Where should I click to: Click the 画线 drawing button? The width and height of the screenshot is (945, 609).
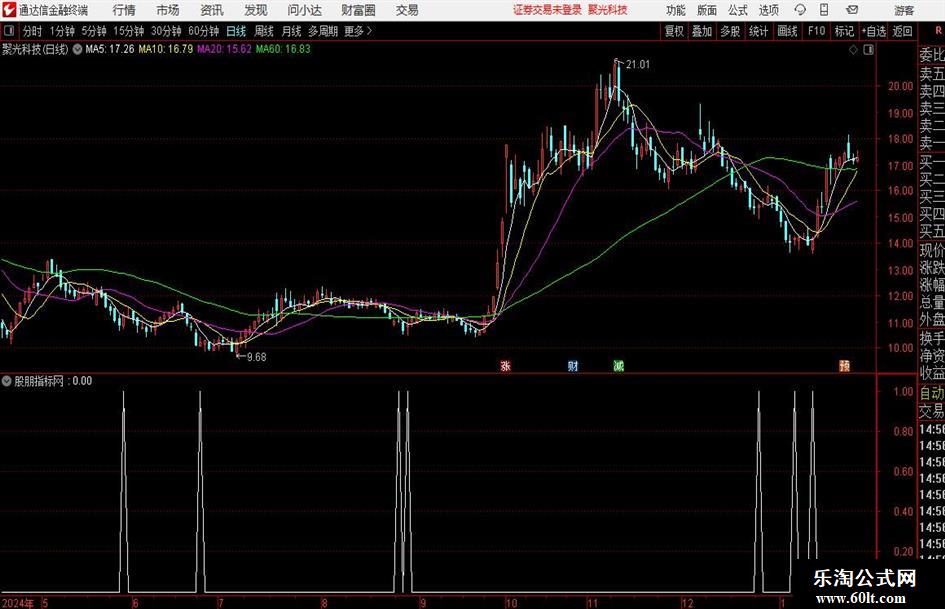787,31
